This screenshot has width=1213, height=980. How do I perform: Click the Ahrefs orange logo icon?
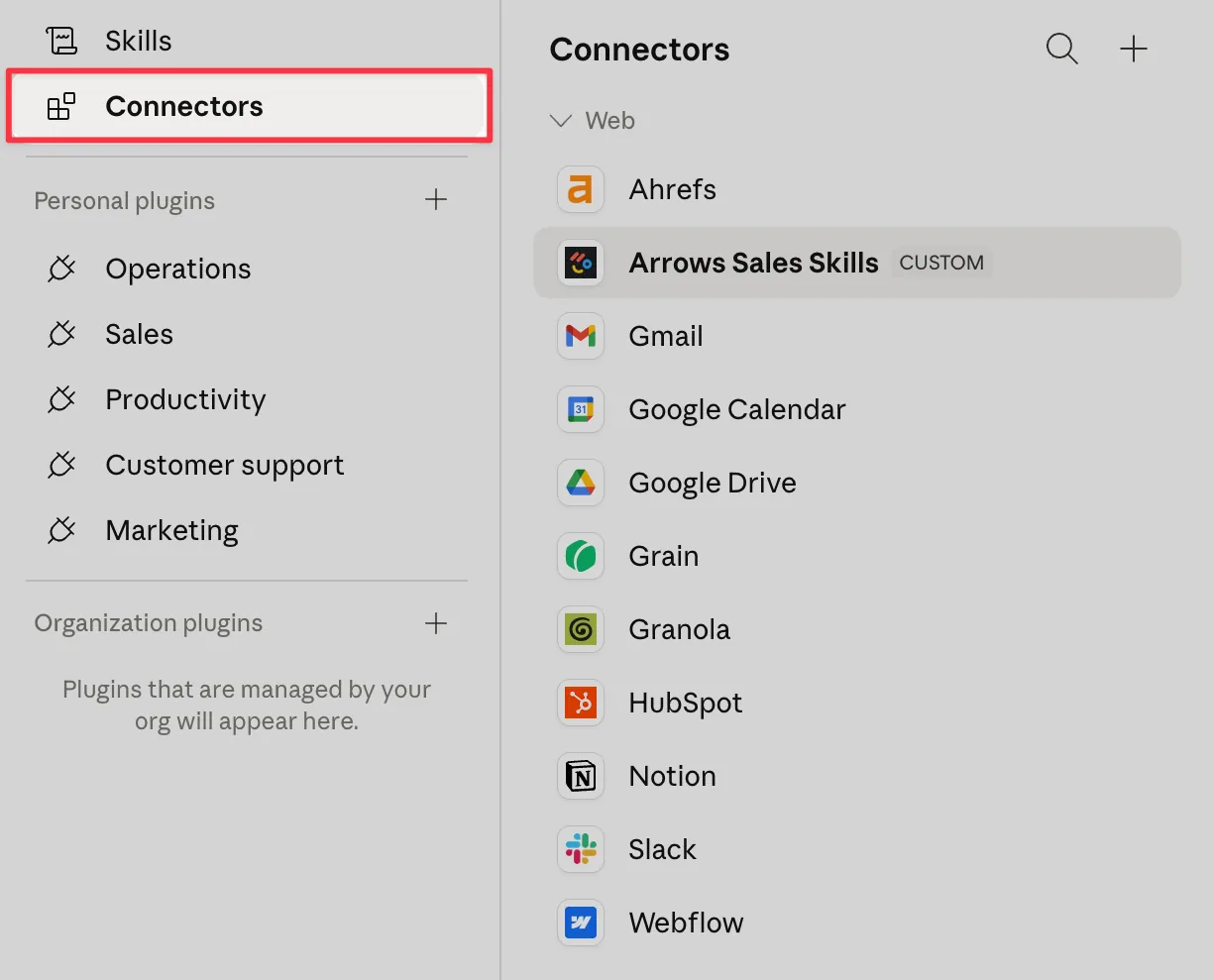(x=581, y=189)
